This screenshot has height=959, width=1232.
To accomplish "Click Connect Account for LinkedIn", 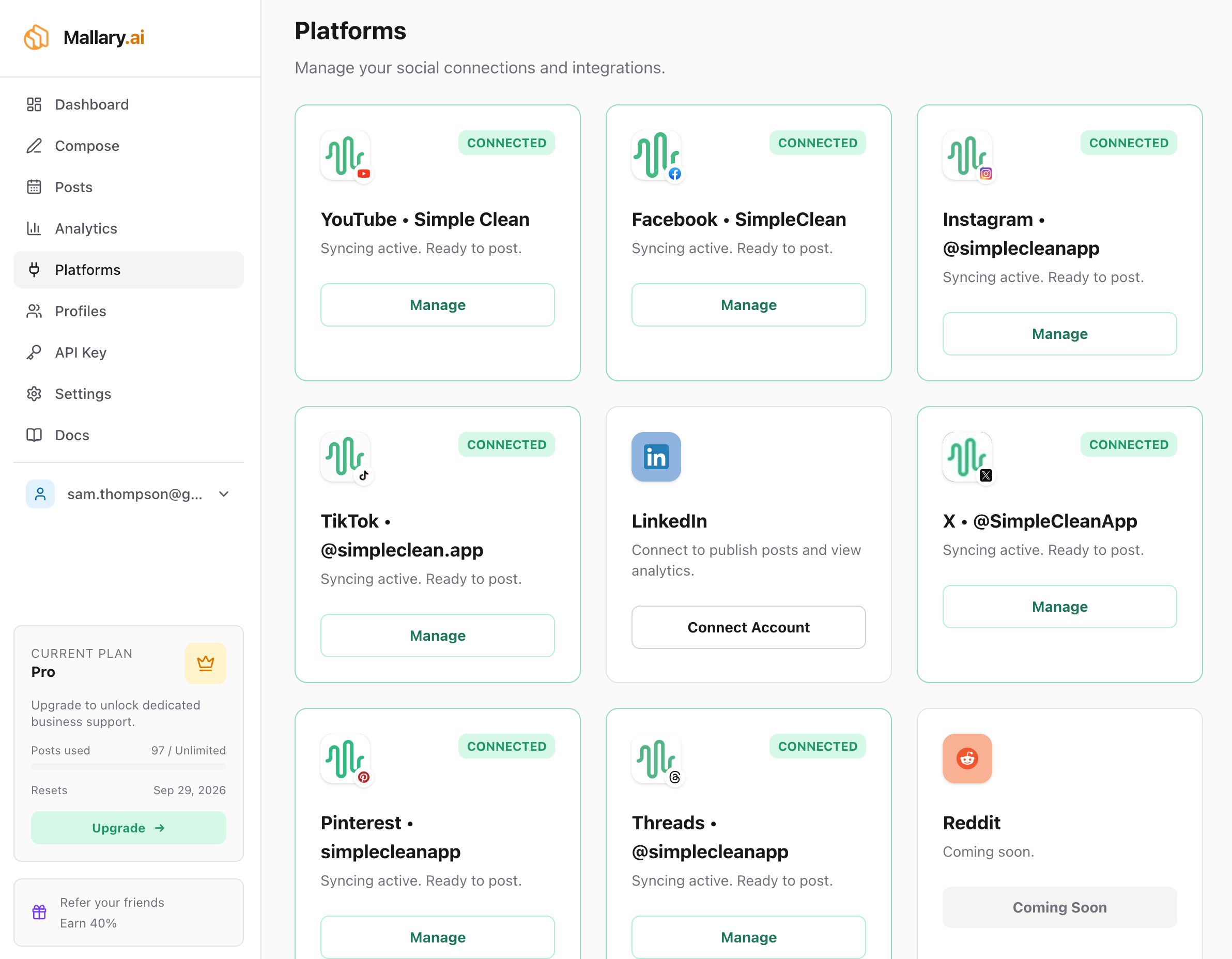I will (x=749, y=627).
